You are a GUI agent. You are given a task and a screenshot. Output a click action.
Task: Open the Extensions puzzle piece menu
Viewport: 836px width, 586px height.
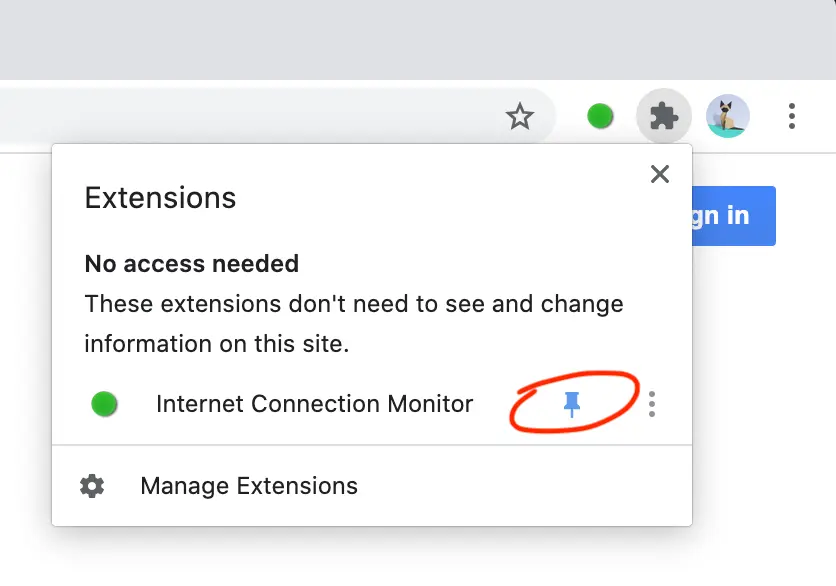tap(663, 116)
